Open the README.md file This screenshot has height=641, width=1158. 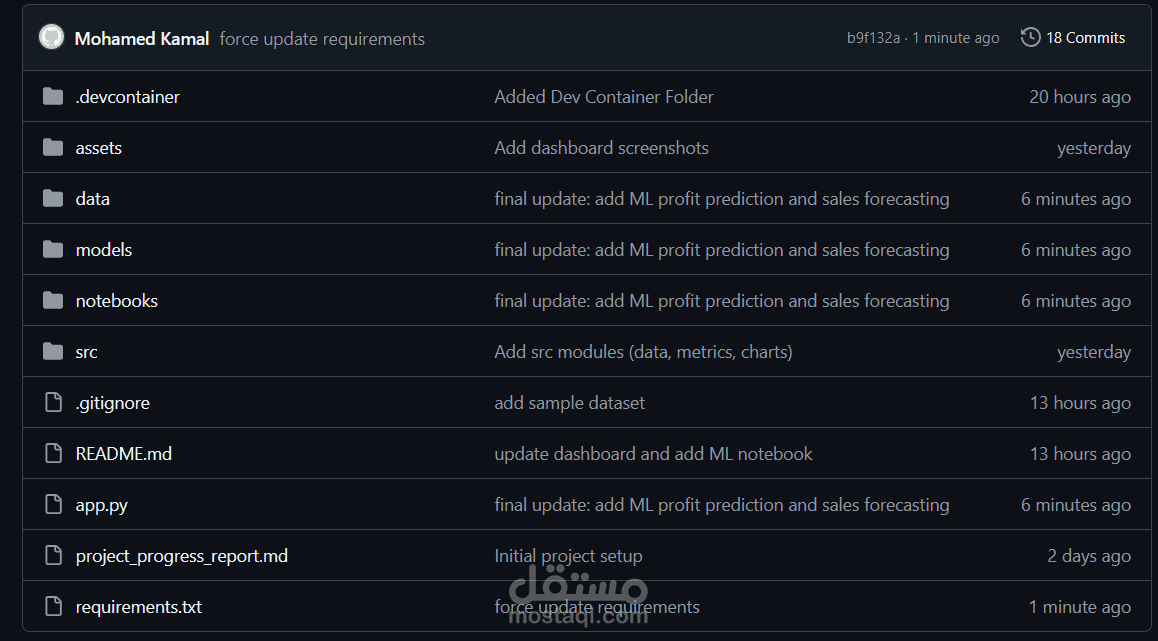(124, 454)
